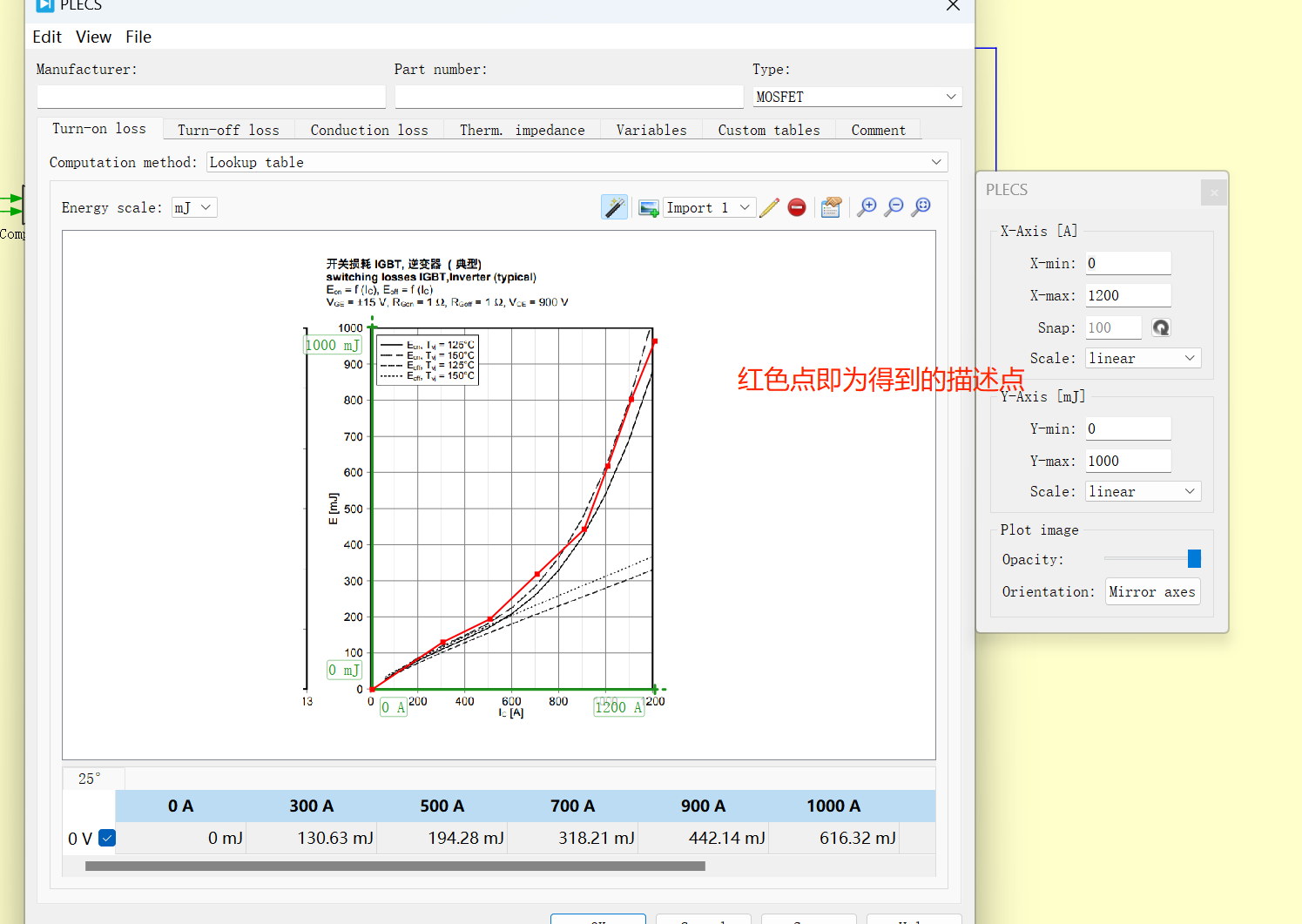Screen dimensions: 1302x924
Task: Select the 318.21 mJ table cell
Action: pos(573,838)
